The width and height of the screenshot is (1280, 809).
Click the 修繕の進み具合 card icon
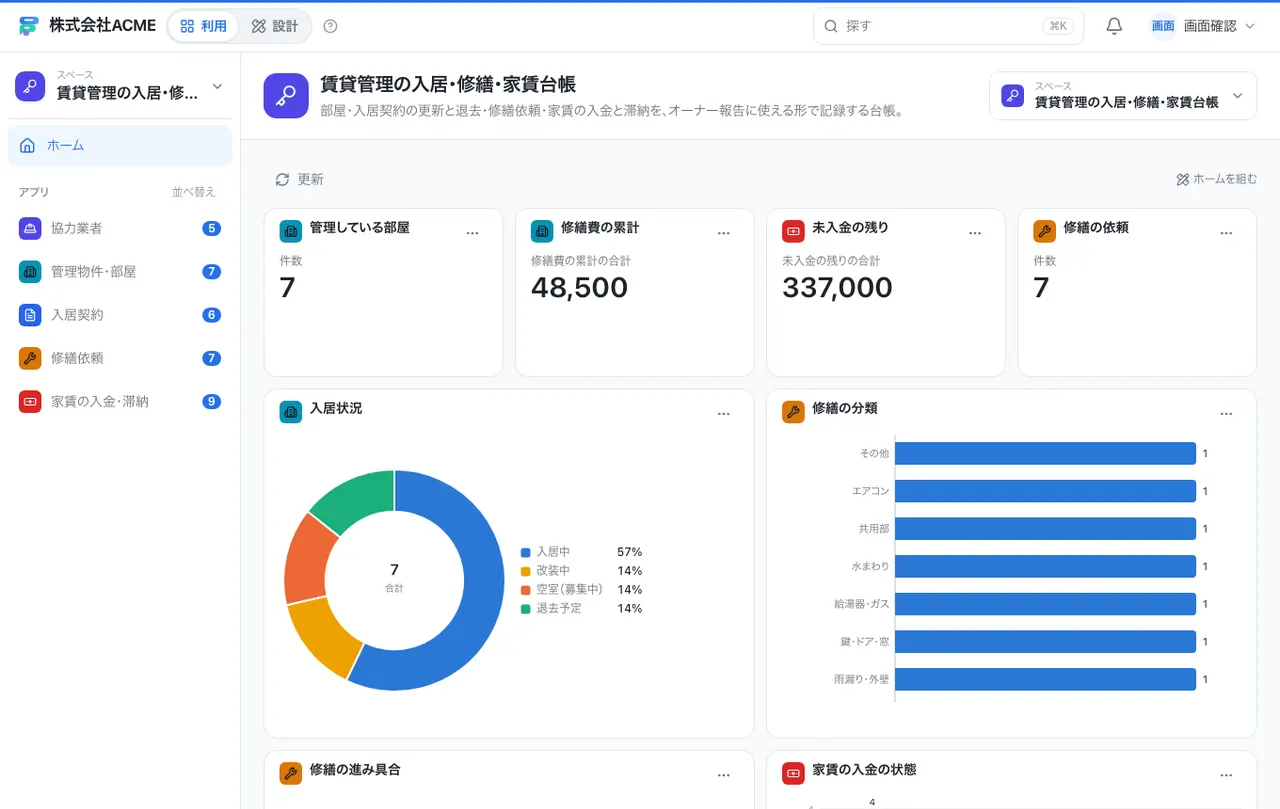(291, 773)
